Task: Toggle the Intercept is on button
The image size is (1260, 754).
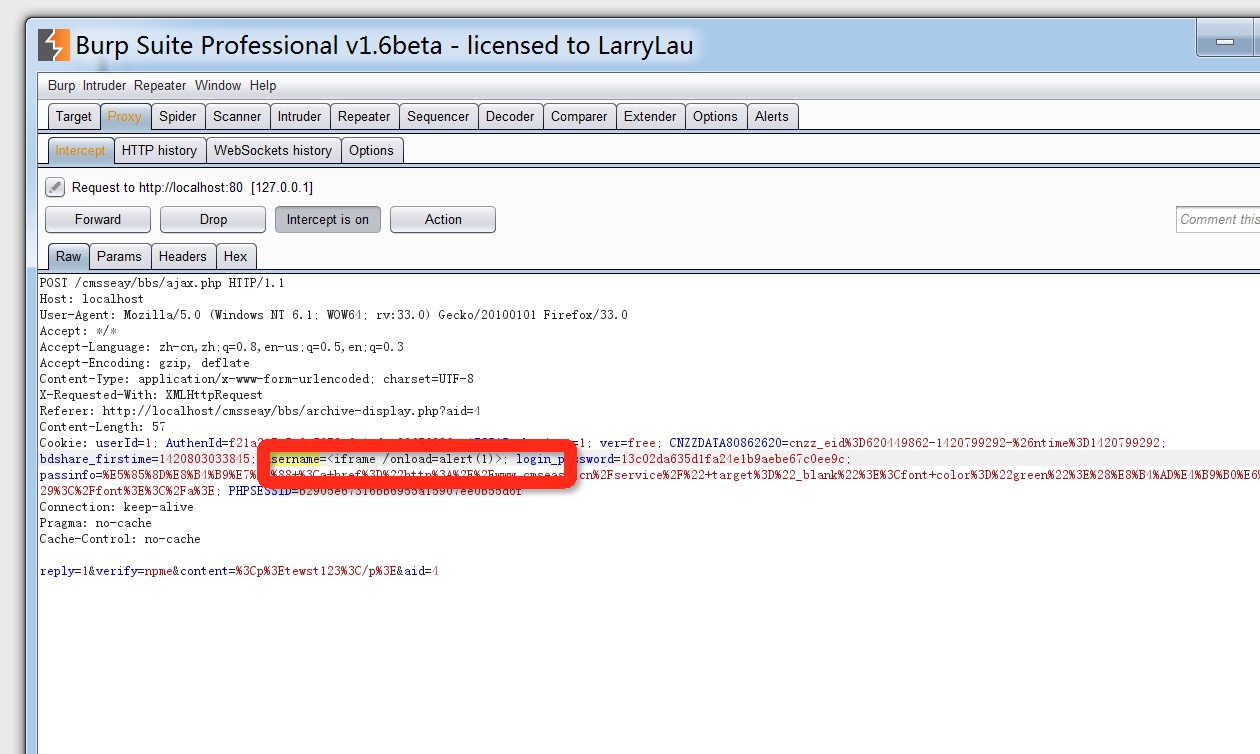Action: tap(328, 219)
